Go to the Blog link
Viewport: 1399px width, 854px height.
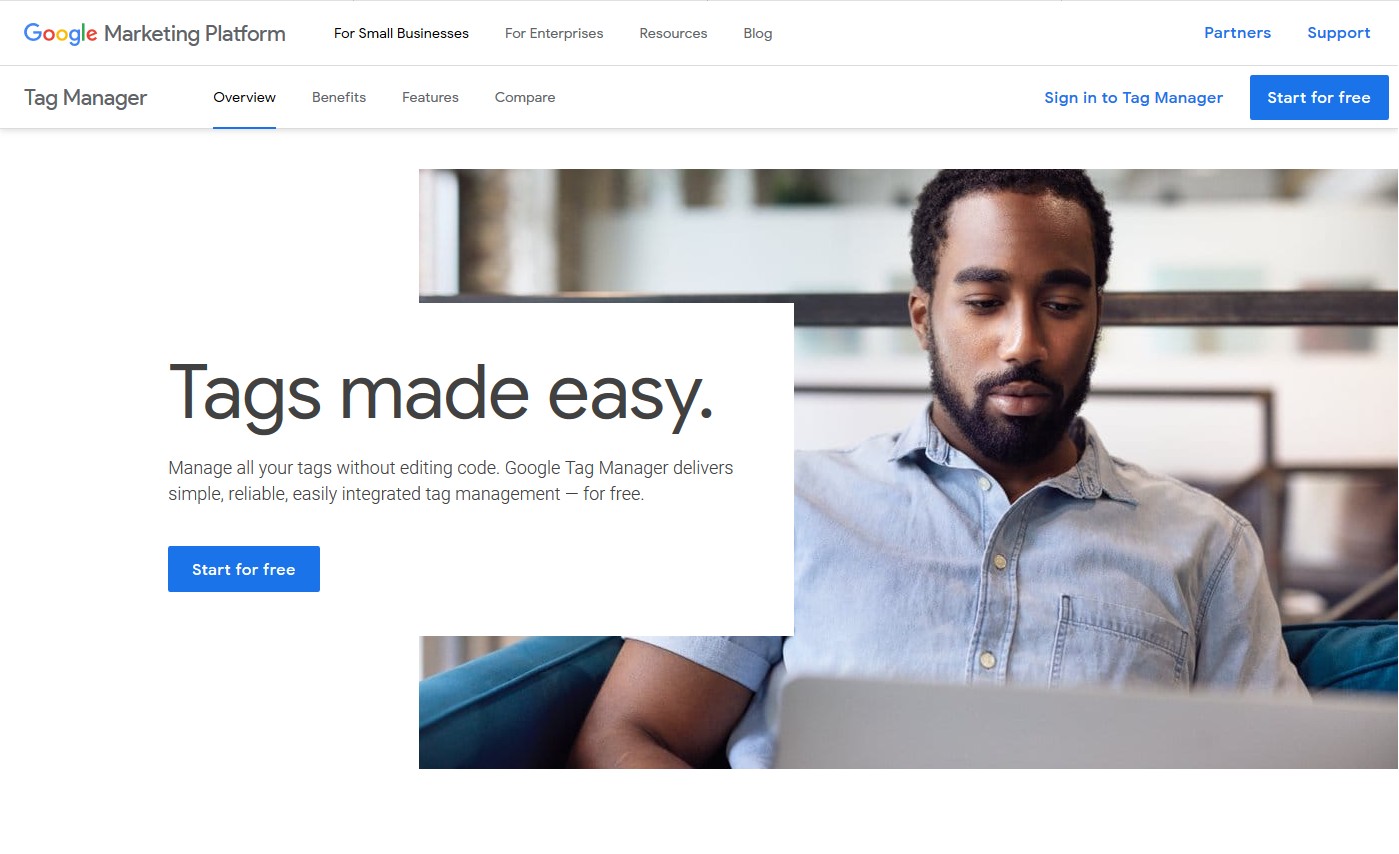(758, 33)
